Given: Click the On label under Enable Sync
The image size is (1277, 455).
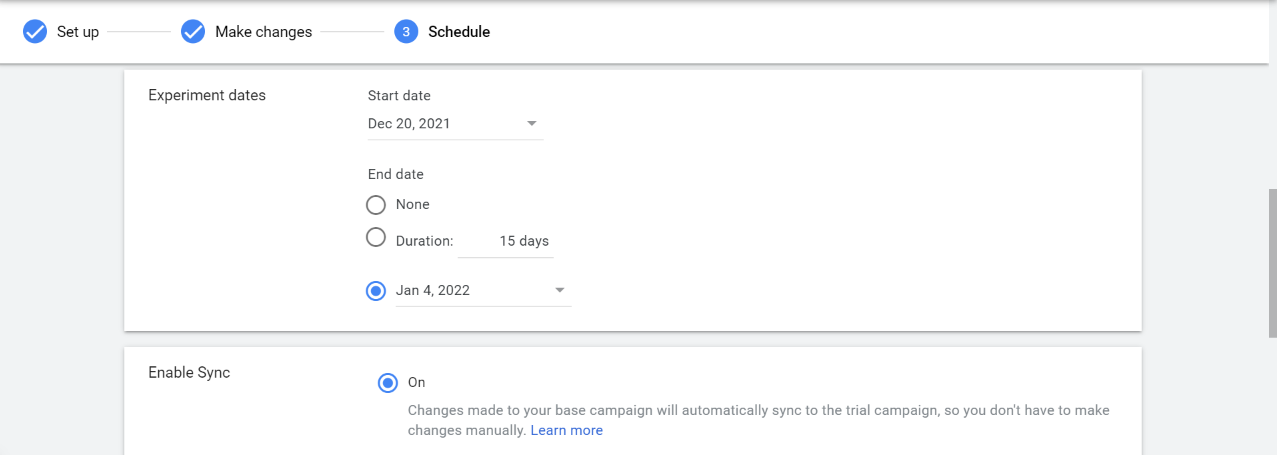Looking at the screenshot, I should coord(417,383).
